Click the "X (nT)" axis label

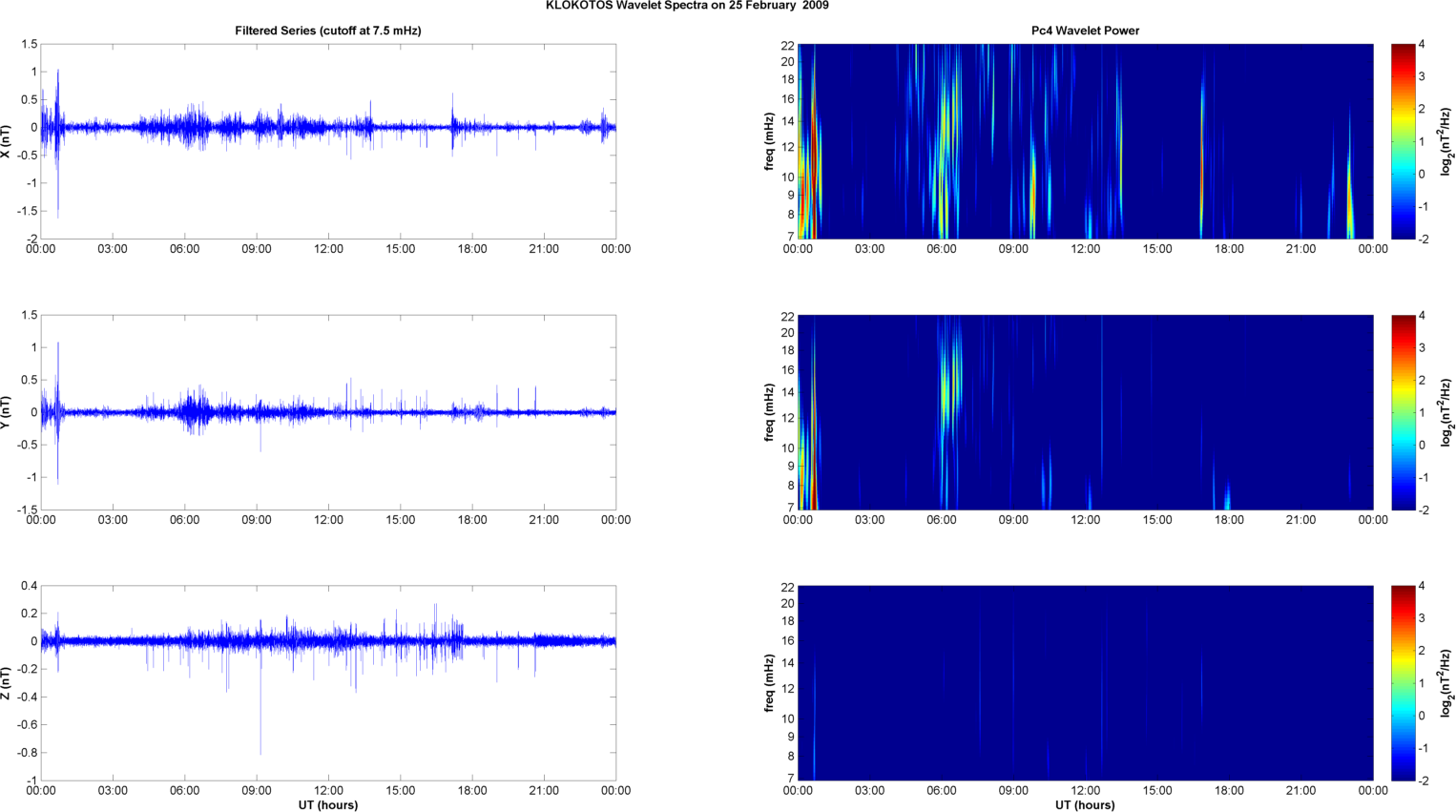tap(7, 141)
